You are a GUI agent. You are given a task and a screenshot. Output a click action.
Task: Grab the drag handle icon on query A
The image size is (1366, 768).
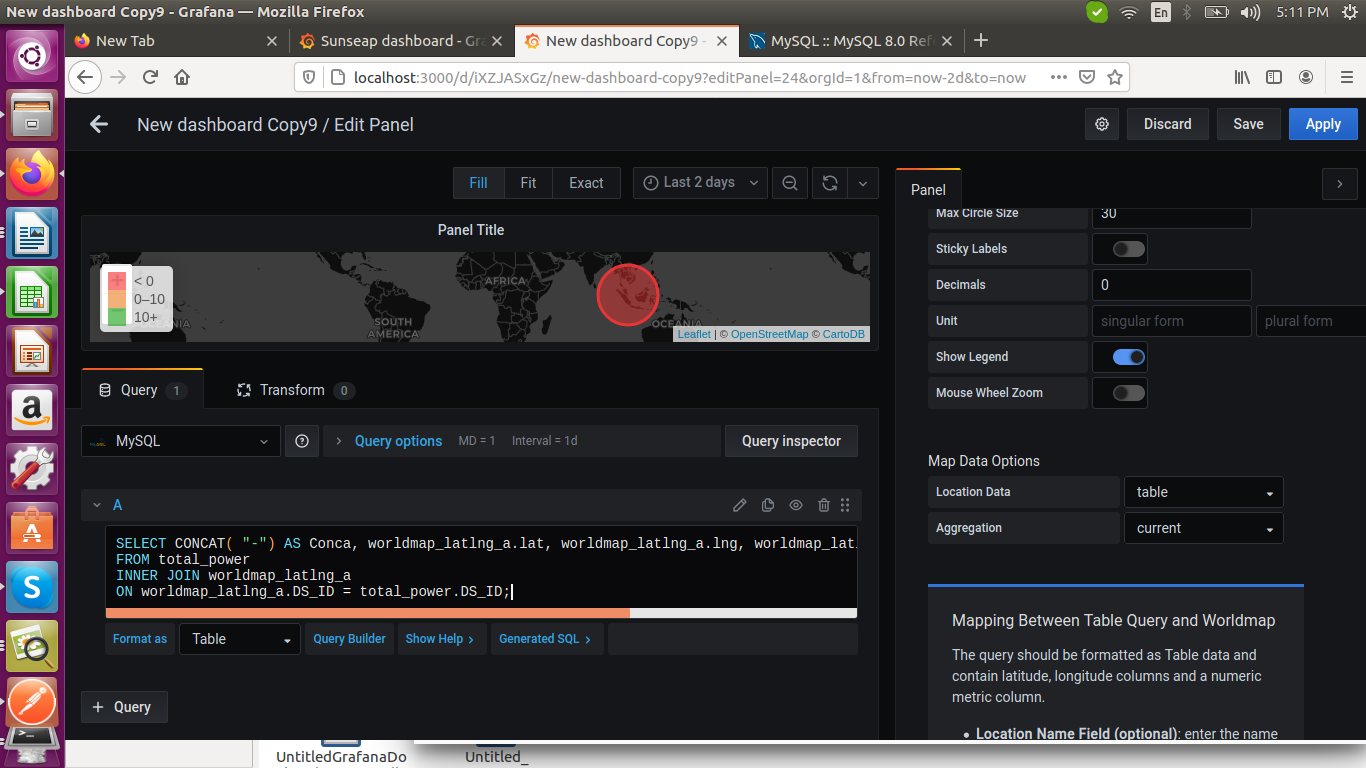point(845,505)
